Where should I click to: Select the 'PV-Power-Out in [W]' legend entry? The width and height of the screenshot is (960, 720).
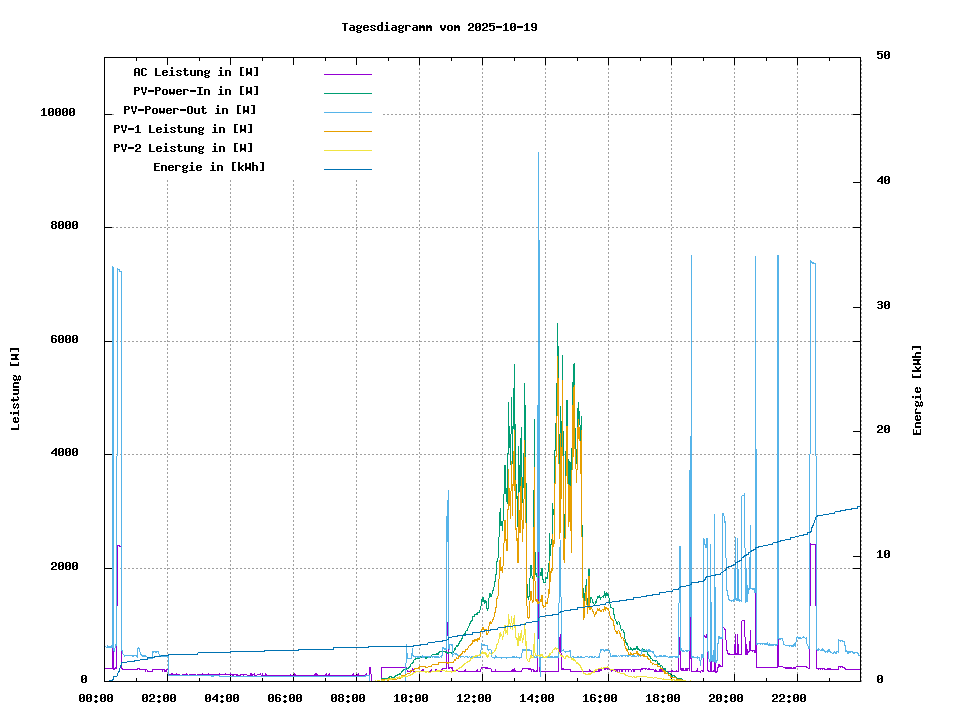pos(190,110)
